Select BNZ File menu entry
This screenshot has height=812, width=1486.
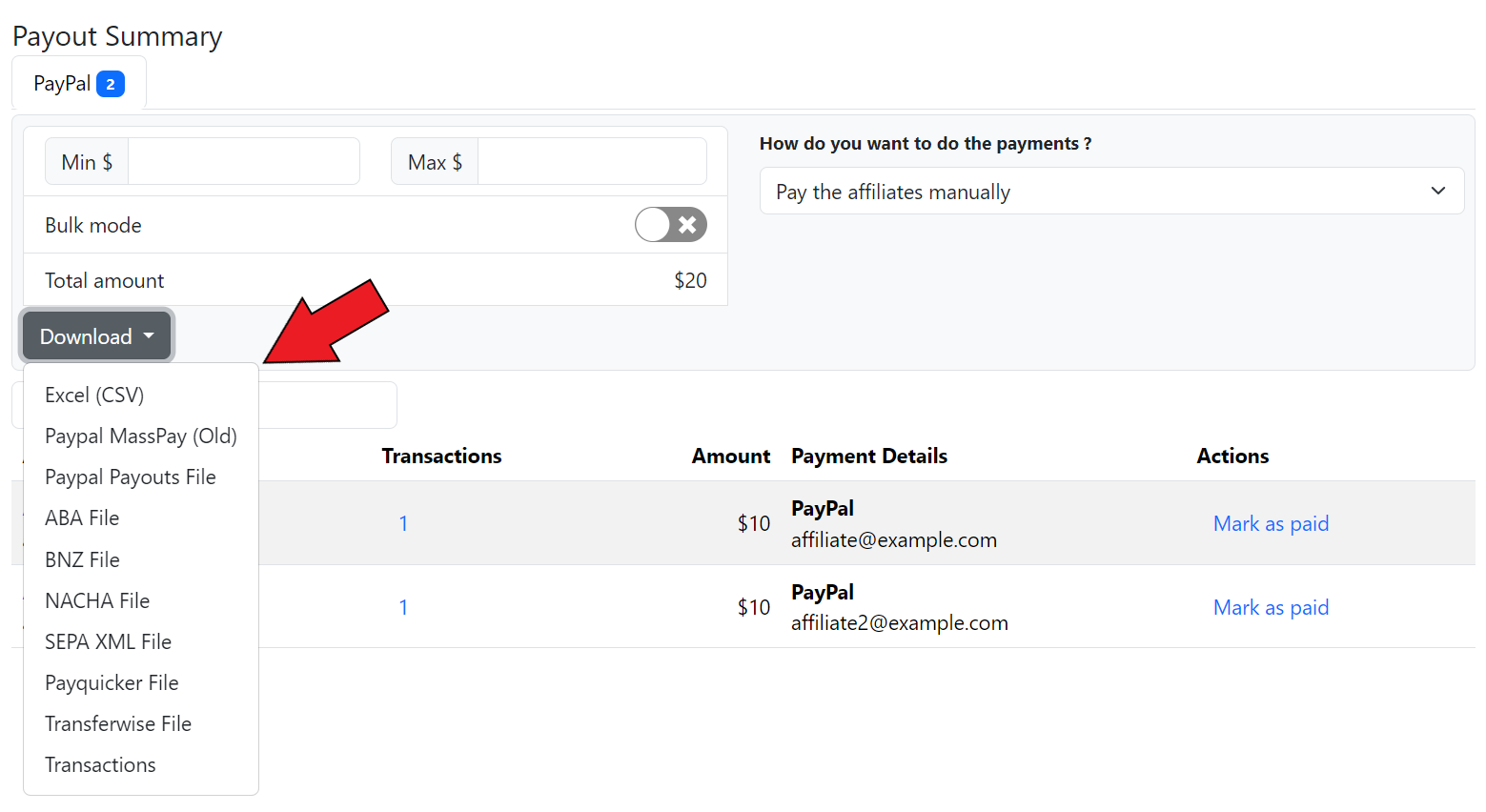pyautogui.click(x=82, y=559)
